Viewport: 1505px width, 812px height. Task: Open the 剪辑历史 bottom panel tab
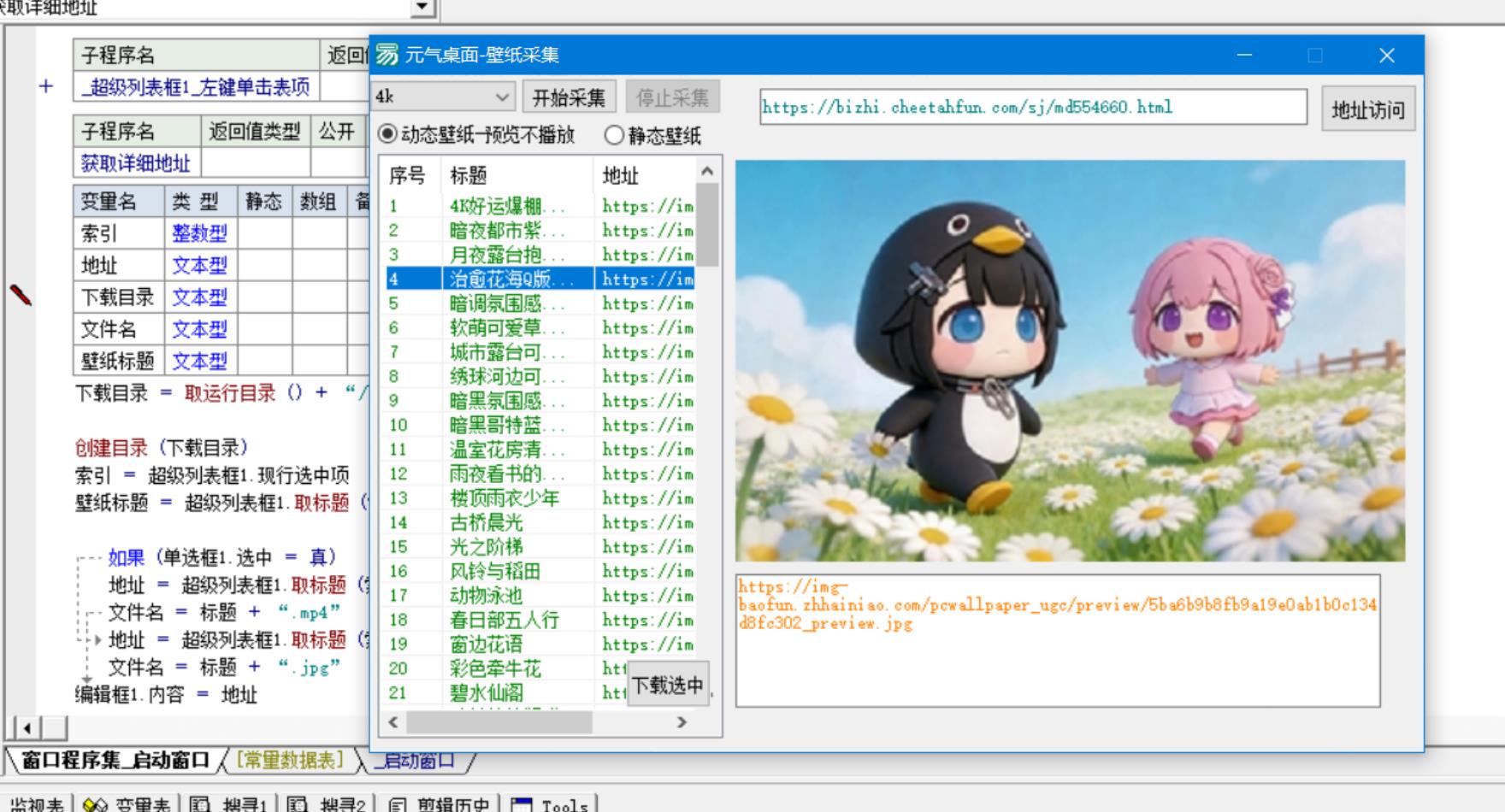coord(439,804)
